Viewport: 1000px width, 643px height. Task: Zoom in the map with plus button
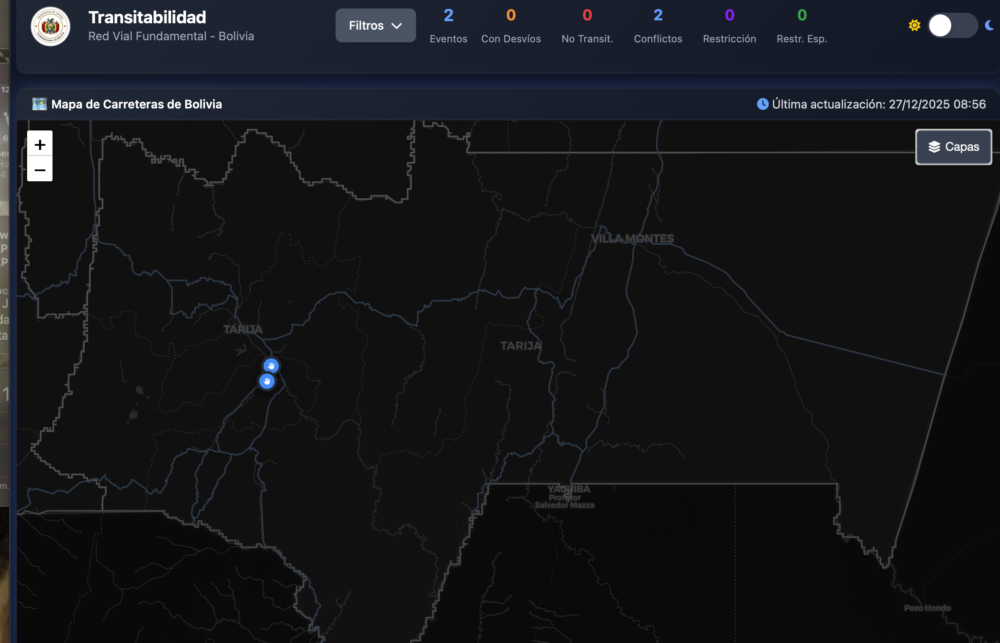(40, 145)
